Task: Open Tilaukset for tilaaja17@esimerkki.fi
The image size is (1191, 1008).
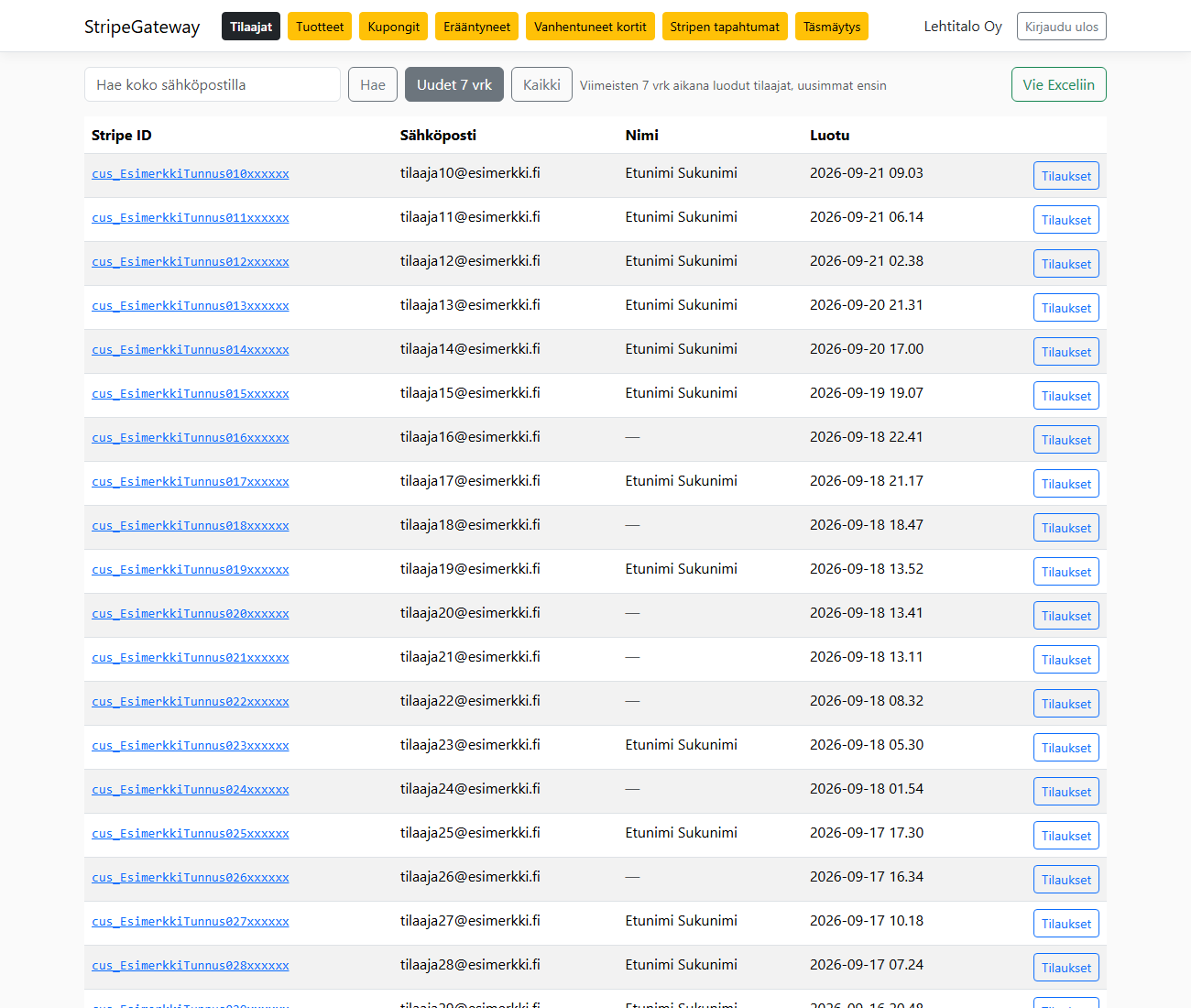Action: 1066,484
